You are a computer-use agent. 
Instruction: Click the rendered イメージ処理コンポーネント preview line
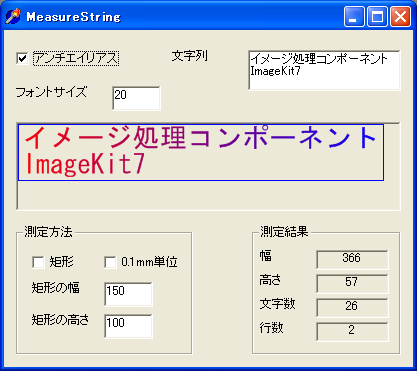pyautogui.click(x=201, y=137)
